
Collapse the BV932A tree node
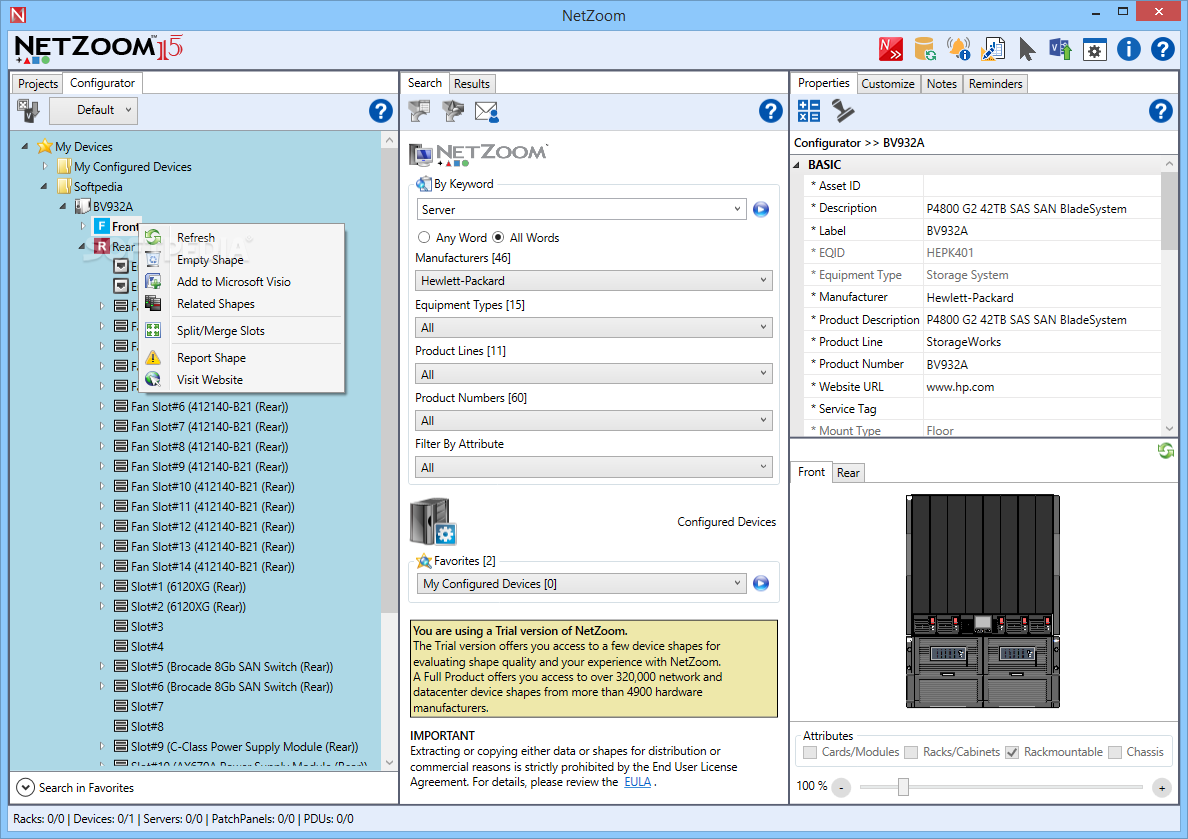click(63, 206)
